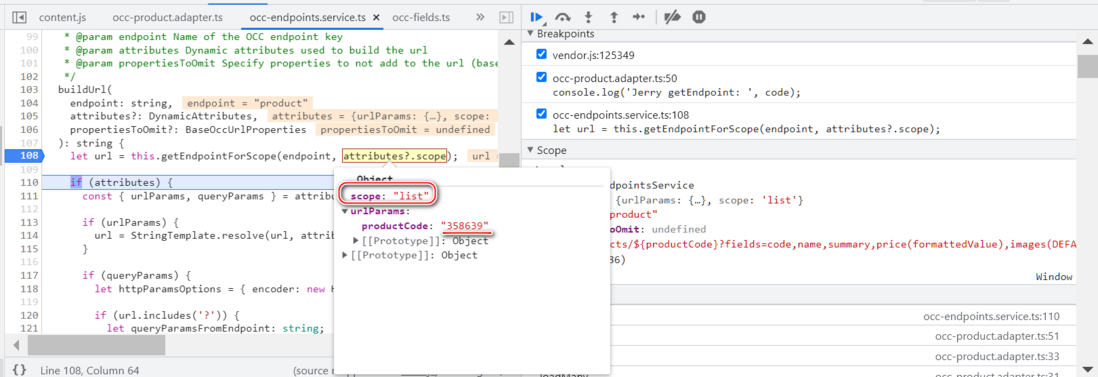Image resolution: width=1098 pixels, height=377 pixels.
Task: Collapse the Breakpoints section
Action: click(x=531, y=34)
